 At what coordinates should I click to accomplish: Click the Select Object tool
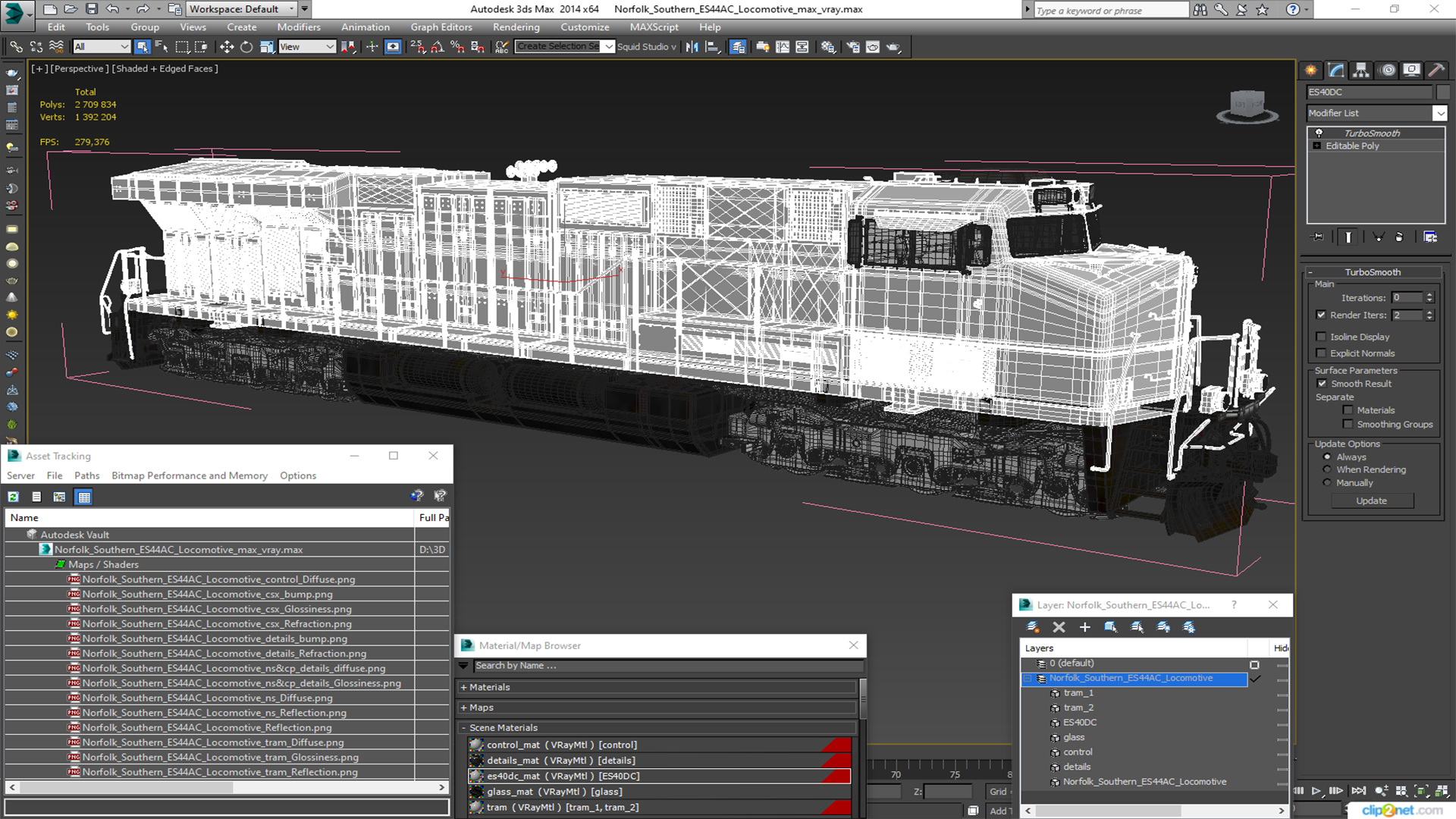point(142,47)
